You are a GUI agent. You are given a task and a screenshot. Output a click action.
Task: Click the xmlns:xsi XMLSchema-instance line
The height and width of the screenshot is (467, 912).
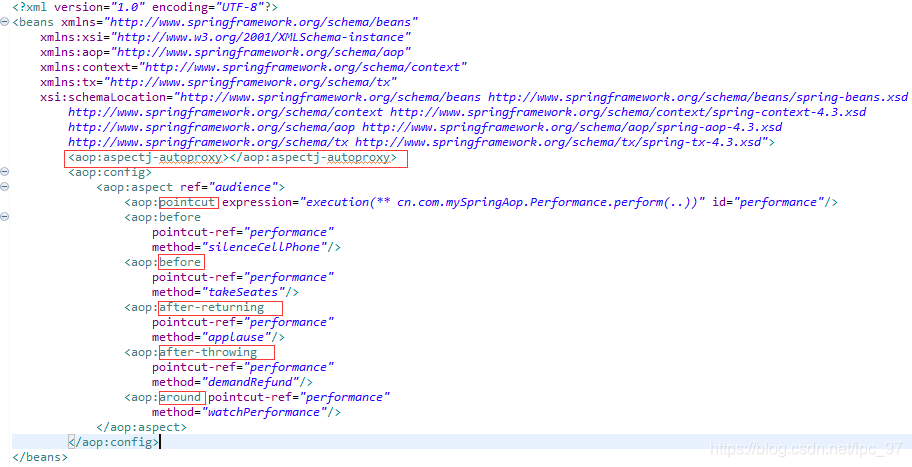[x=226, y=38]
